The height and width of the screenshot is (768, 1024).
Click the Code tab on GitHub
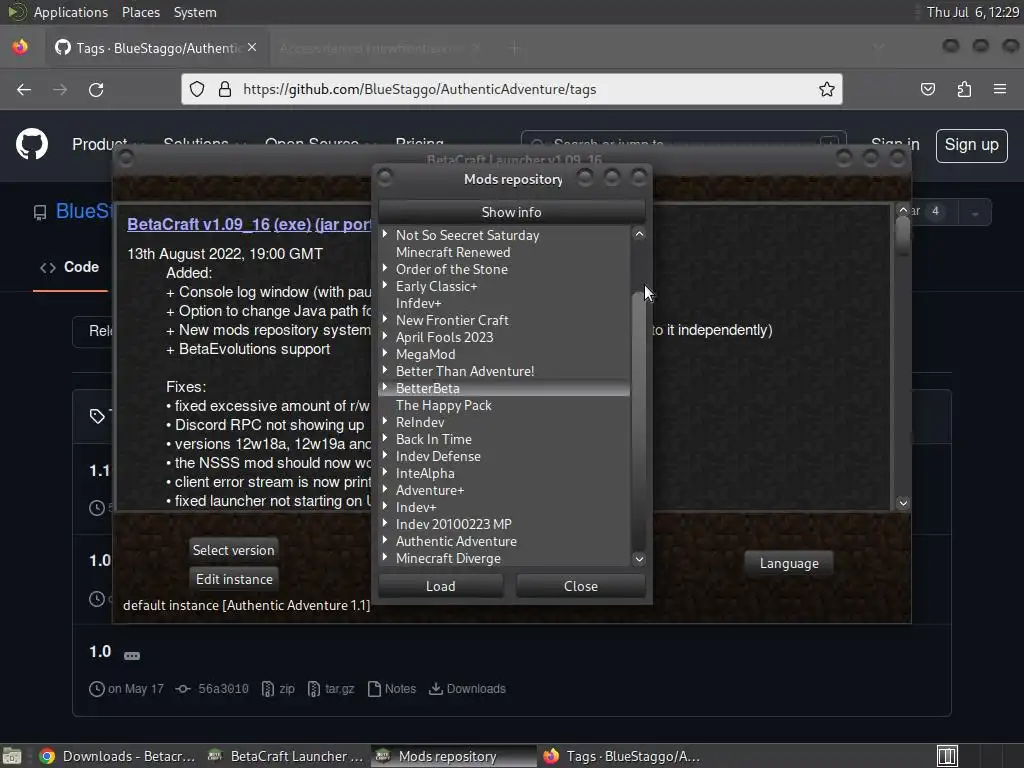point(71,267)
